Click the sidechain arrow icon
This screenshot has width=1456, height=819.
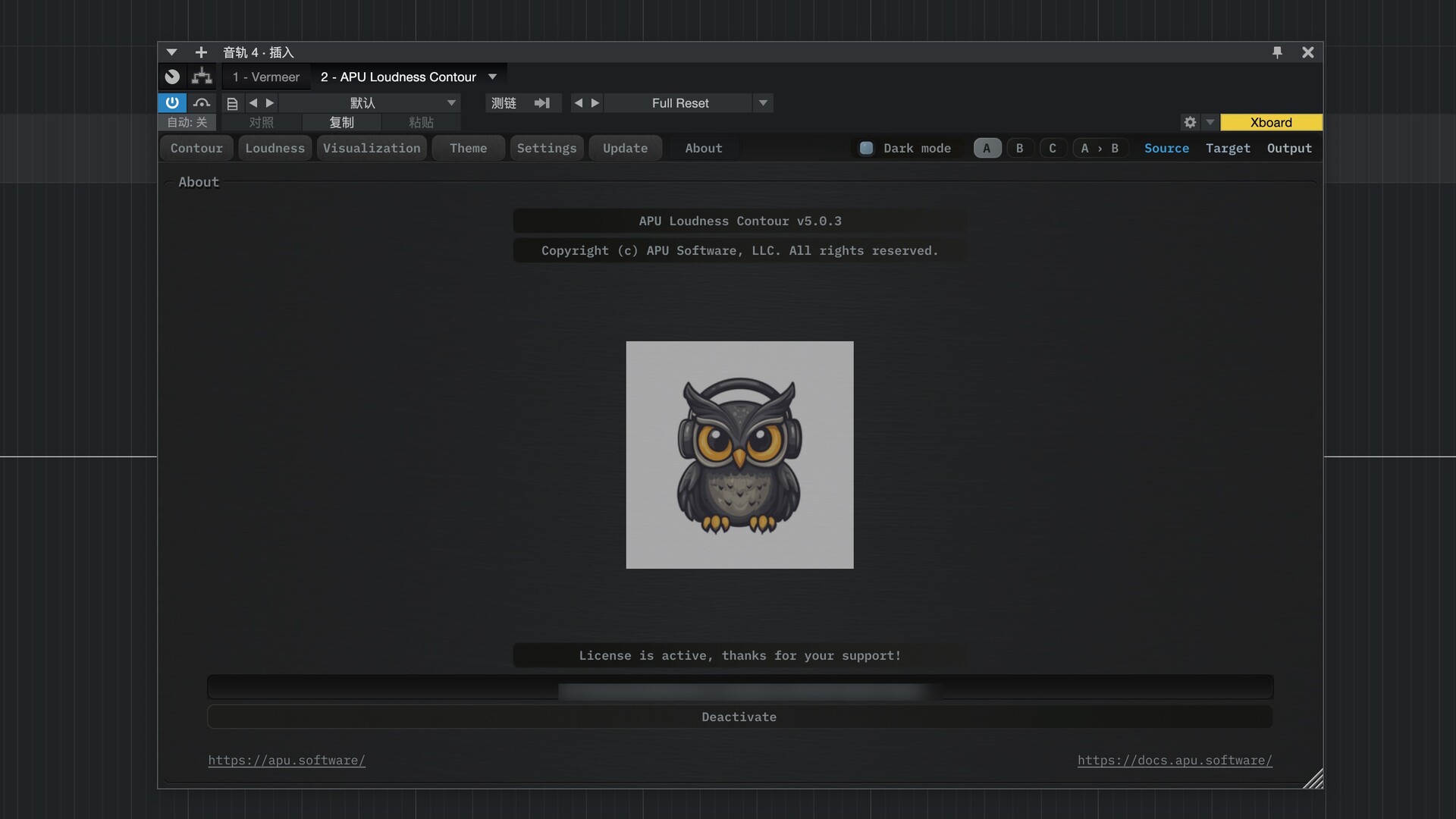pos(541,103)
